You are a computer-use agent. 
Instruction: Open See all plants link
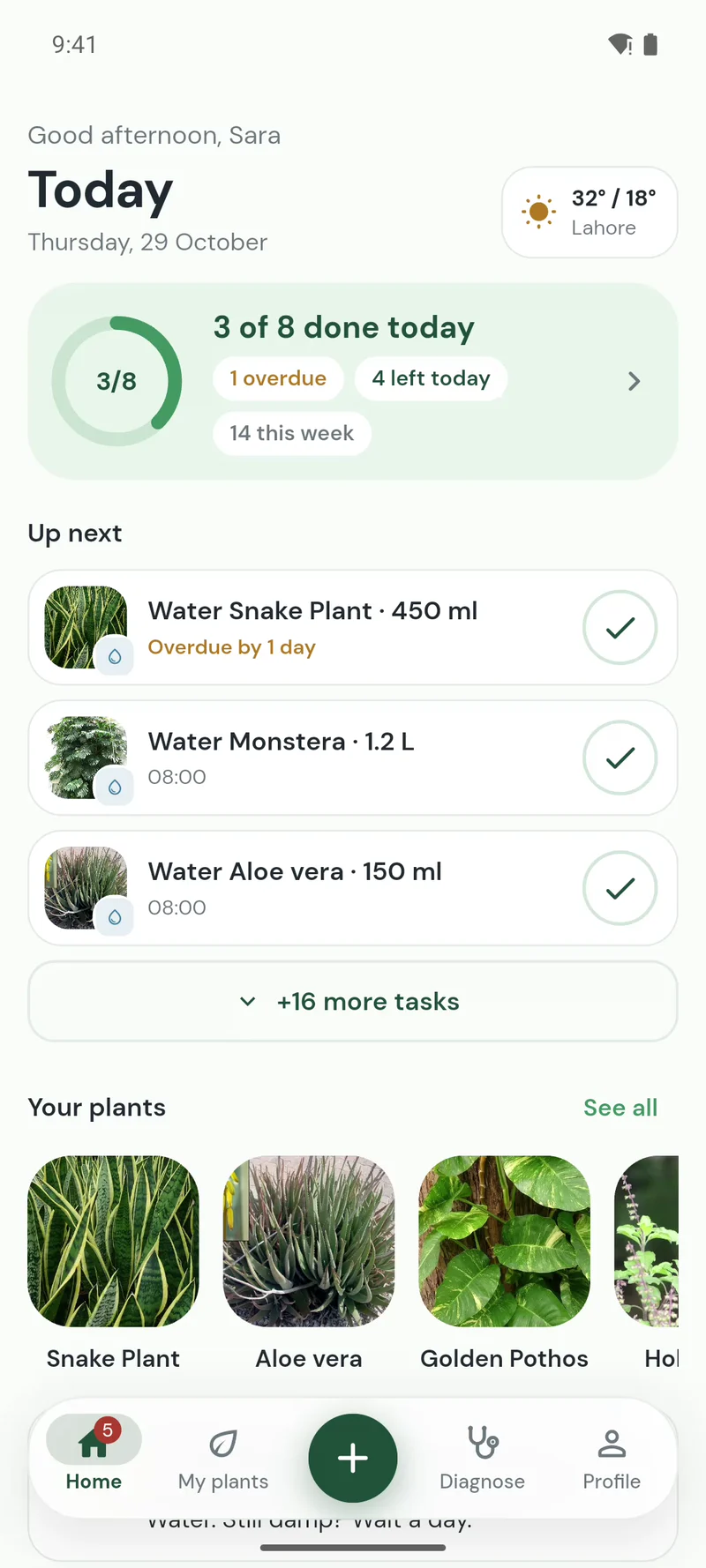click(x=620, y=1108)
